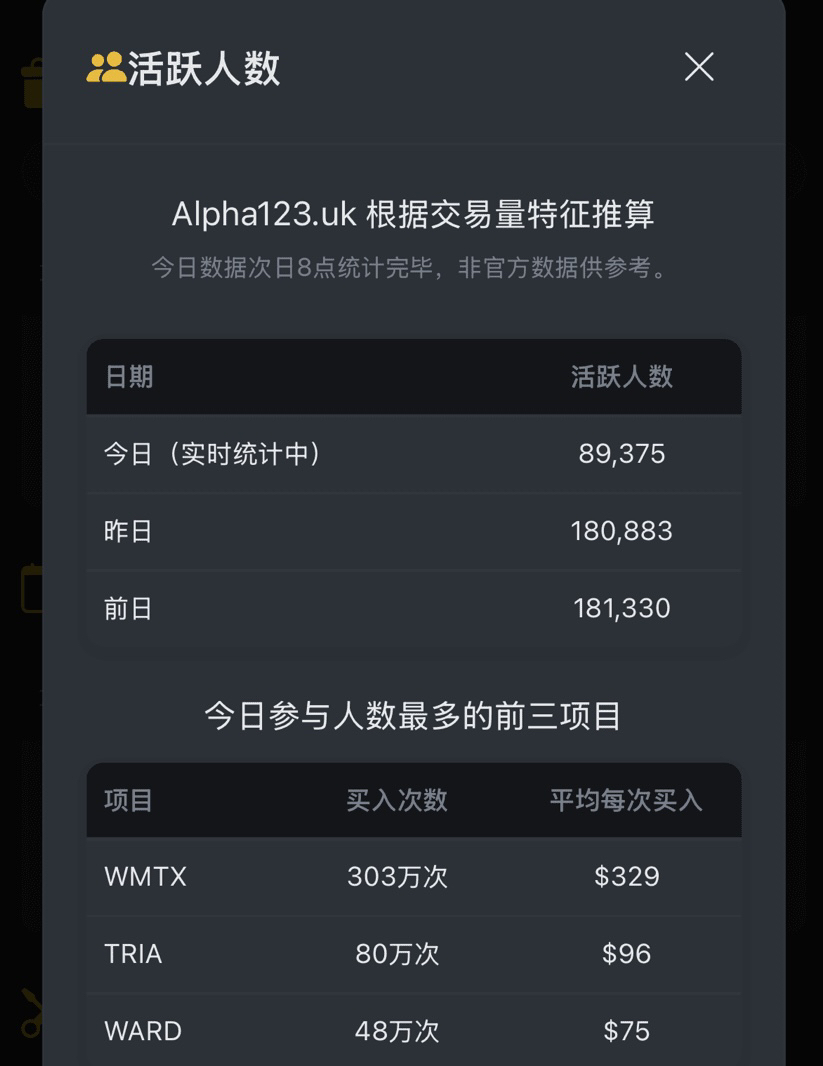Click the 日期 column header

pos(129,377)
